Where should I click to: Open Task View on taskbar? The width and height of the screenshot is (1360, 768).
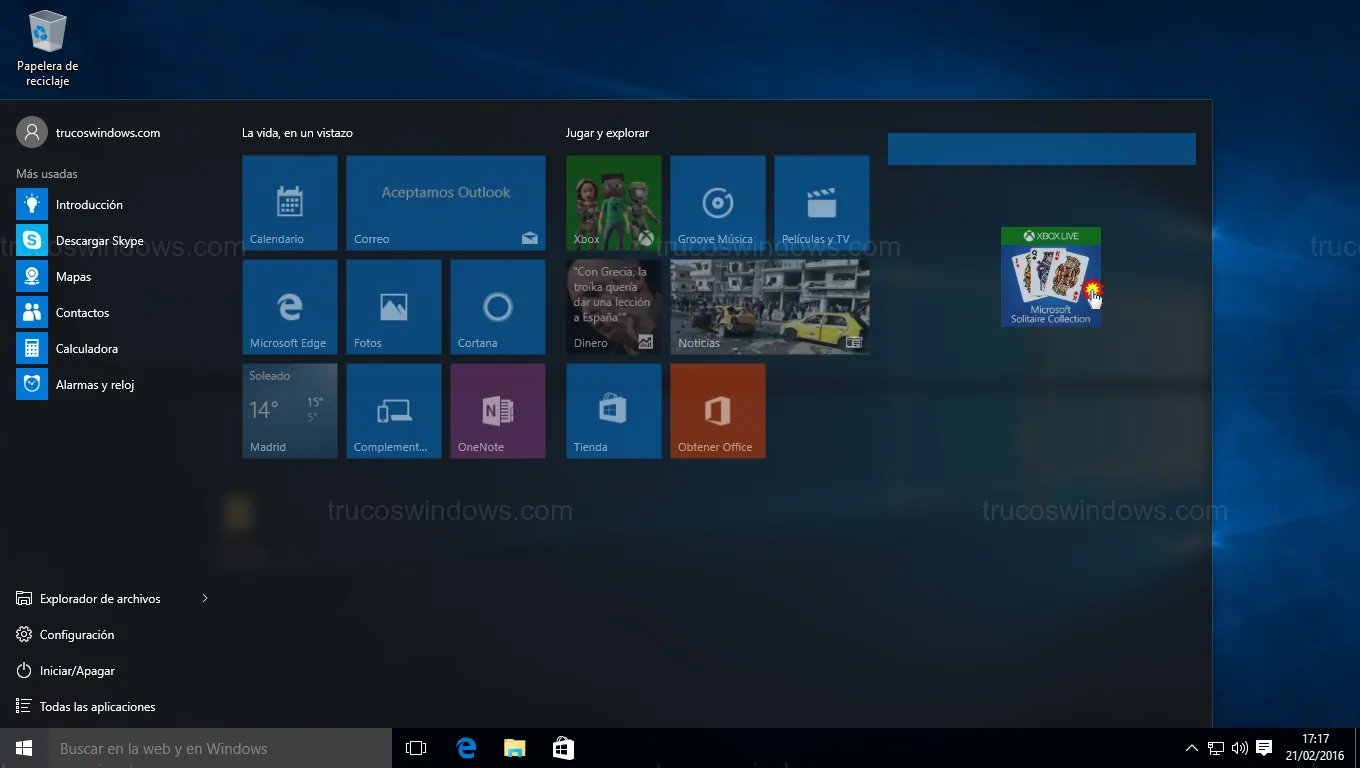[416, 748]
